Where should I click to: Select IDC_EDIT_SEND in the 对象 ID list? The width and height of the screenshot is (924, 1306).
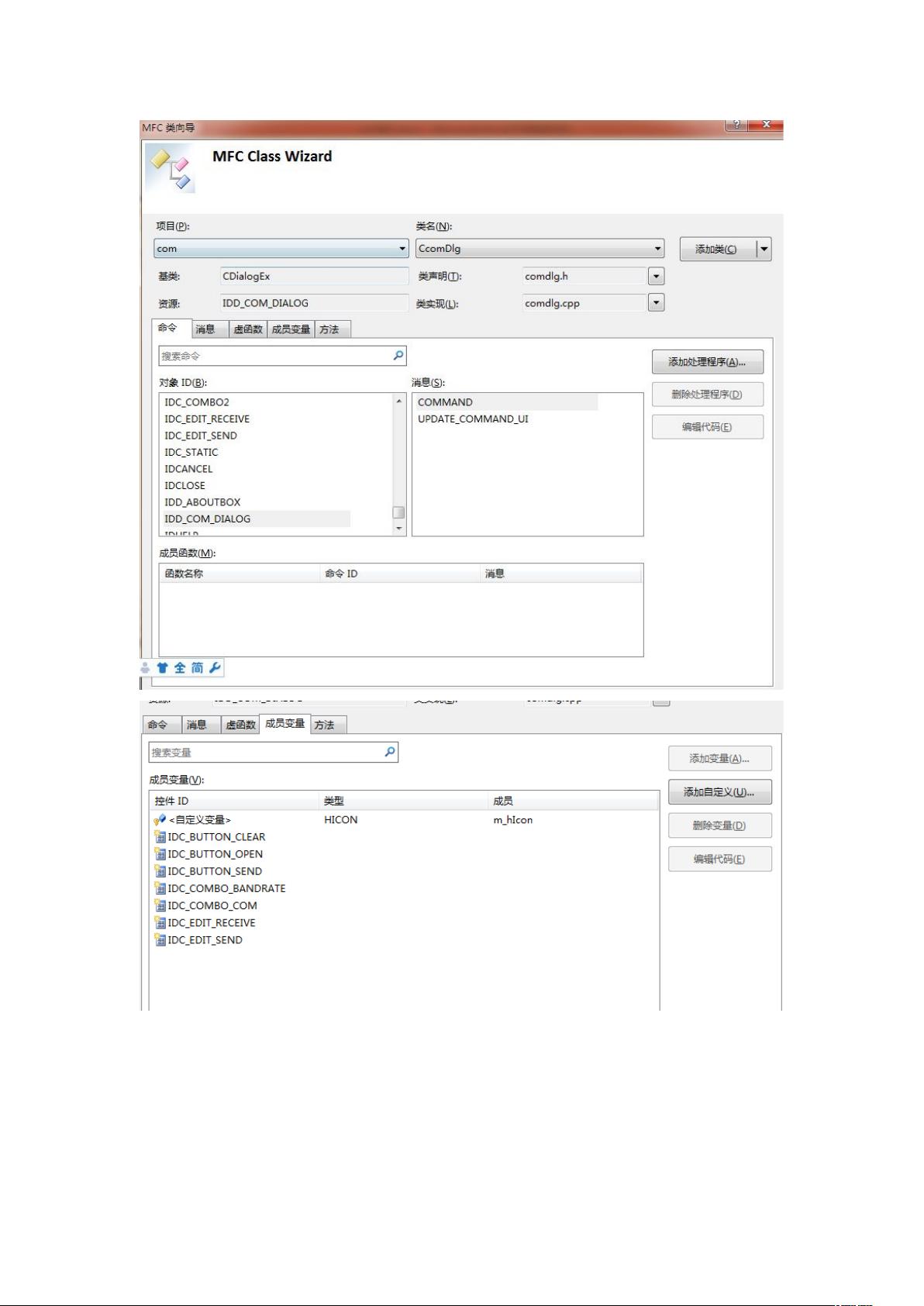[x=201, y=436]
